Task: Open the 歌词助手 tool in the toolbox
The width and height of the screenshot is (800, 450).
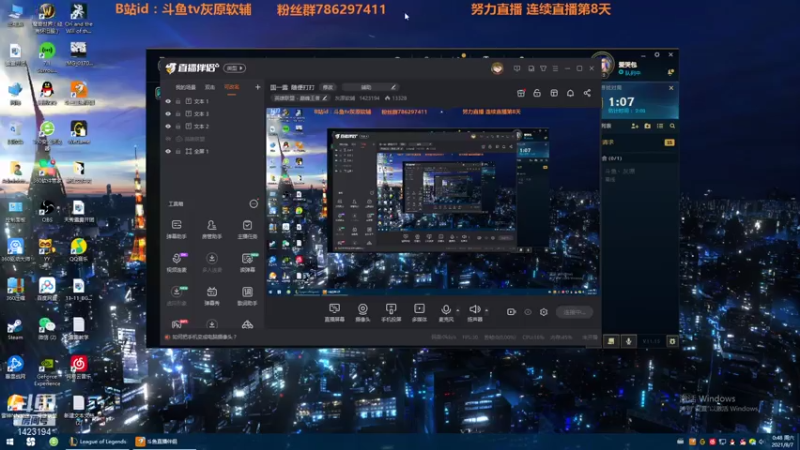Action: (247, 295)
